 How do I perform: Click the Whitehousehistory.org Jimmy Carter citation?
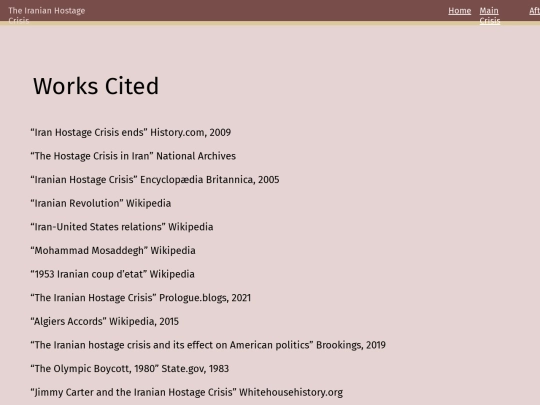pos(186,392)
